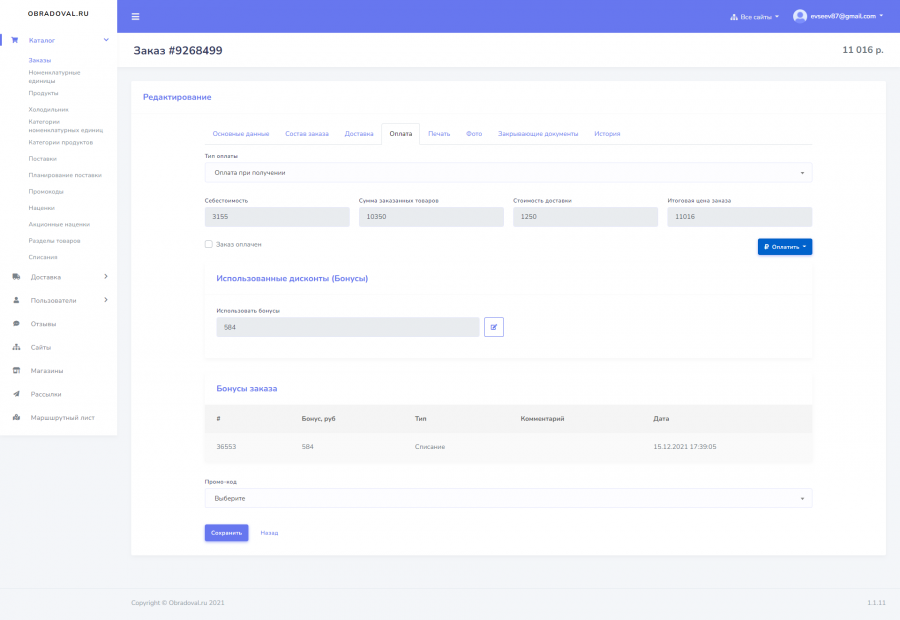Image resolution: width=900 pixels, height=620 pixels.
Task: Click the Комментарий column header
Action: (x=542, y=418)
